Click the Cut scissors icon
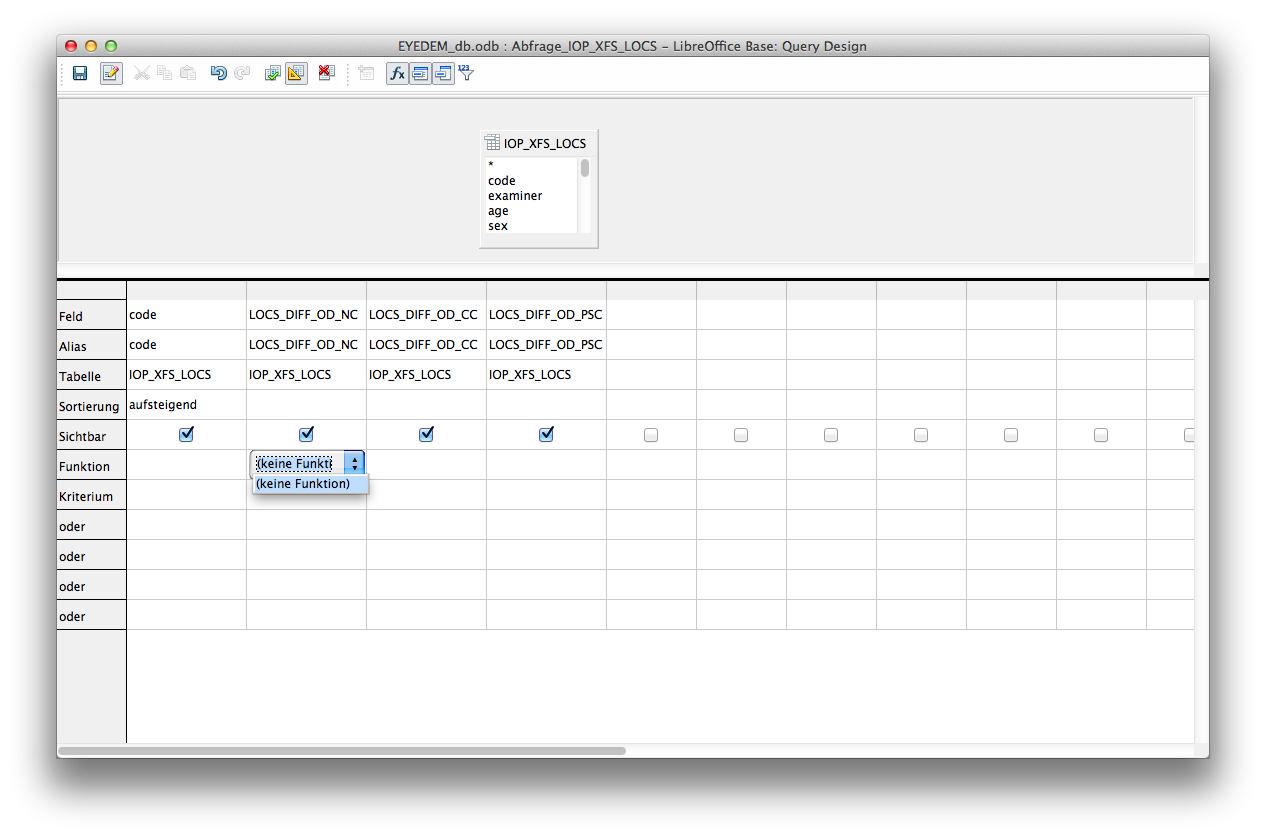Screen dimensions: 1266x837 [142, 73]
